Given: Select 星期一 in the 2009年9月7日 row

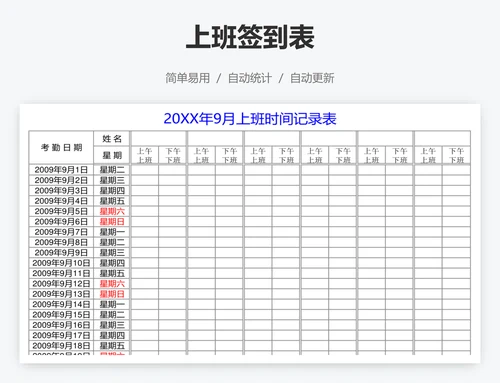Looking at the screenshot, I should 112,232.
